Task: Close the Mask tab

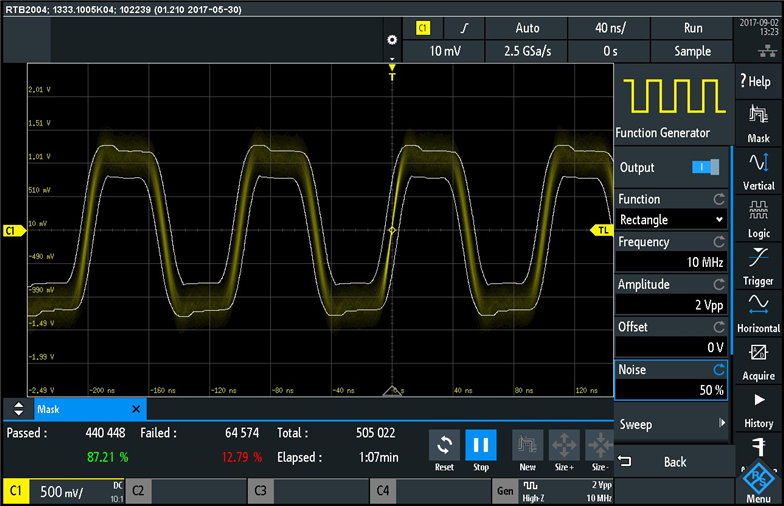Action: [136, 409]
